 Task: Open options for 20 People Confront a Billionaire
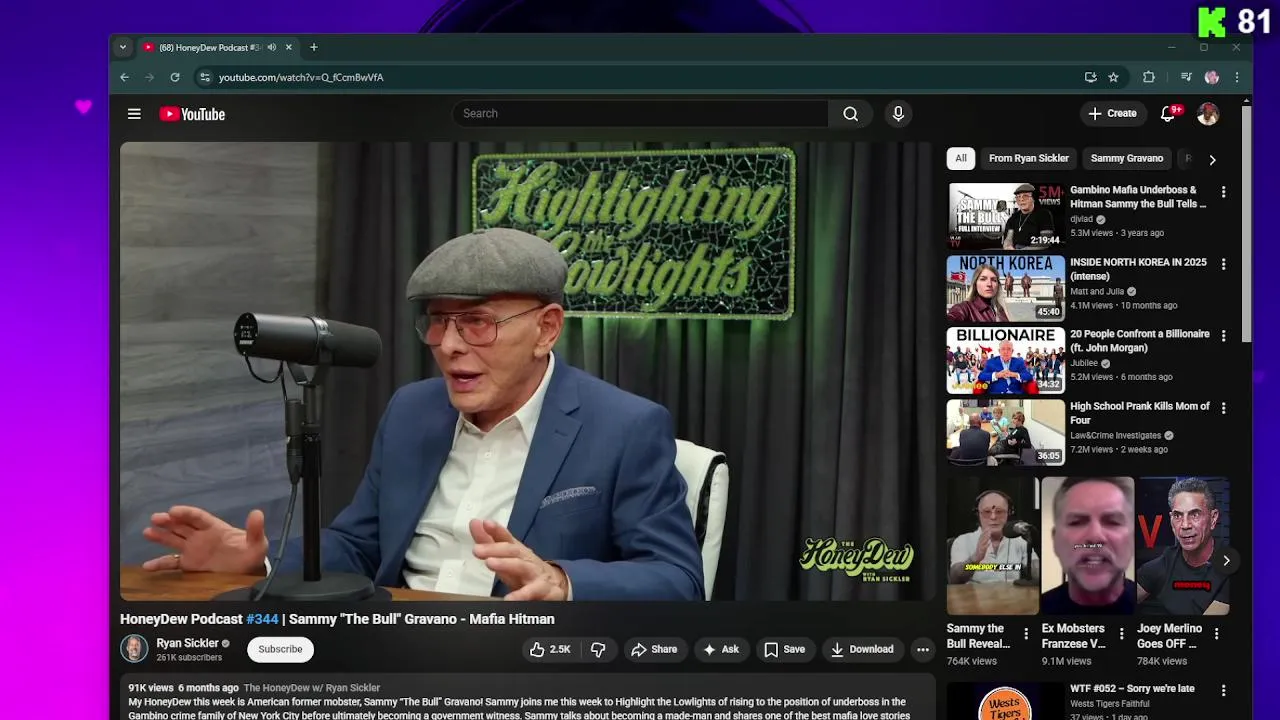(x=1223, y=336)
